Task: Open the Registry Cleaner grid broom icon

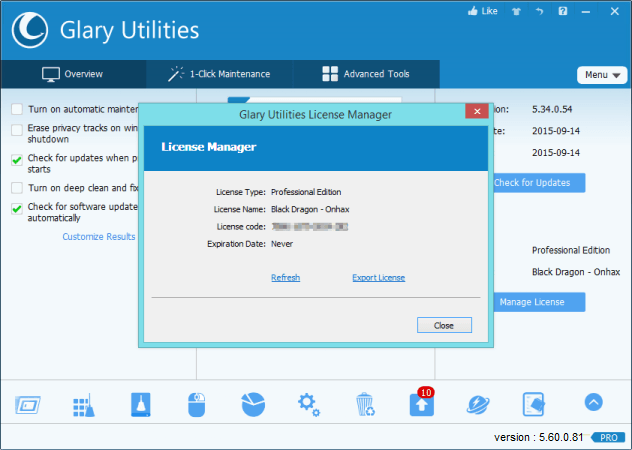Action: pyautogui.click(x=84, y=405)
